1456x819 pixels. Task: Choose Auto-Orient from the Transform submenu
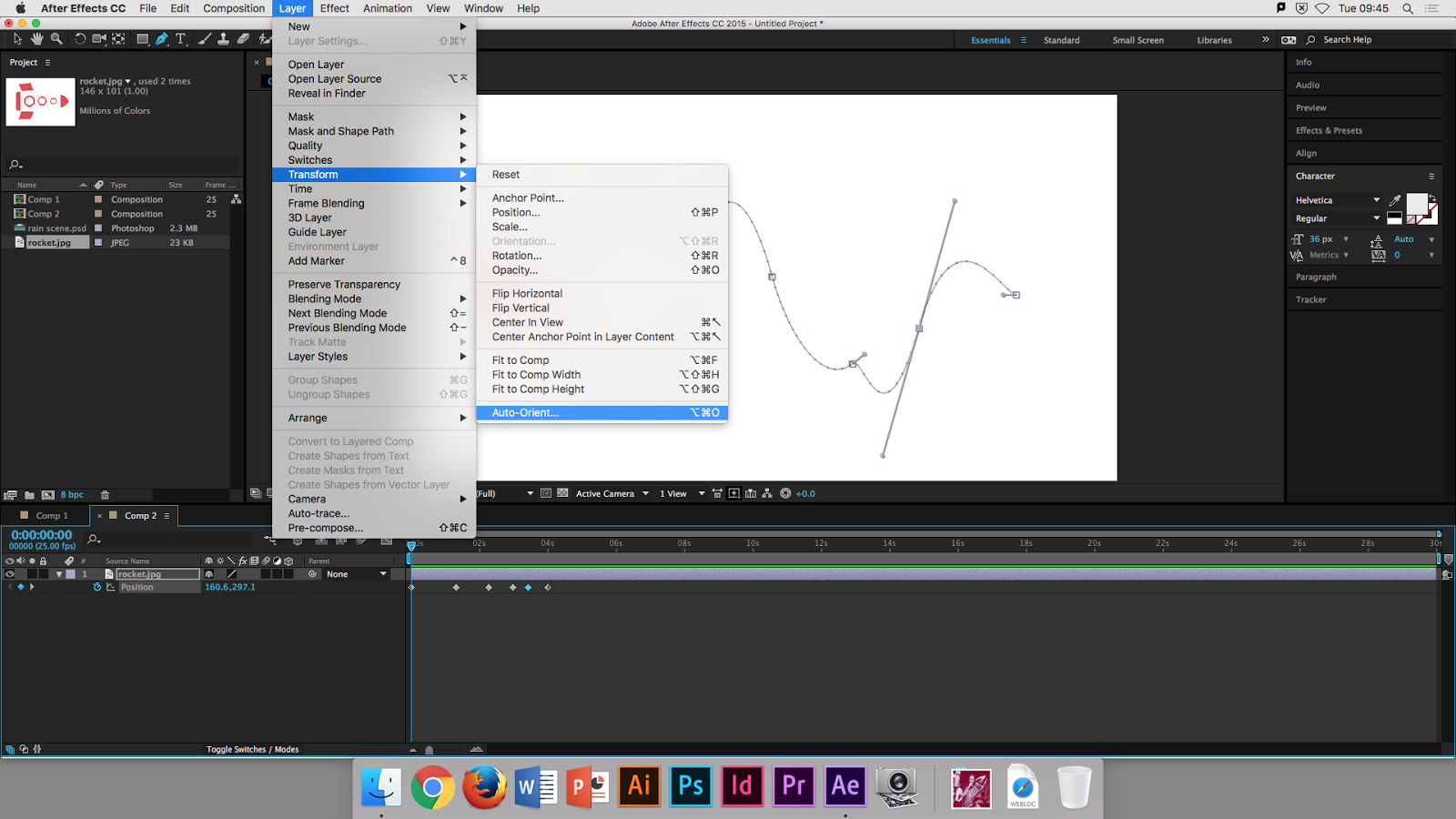524,412
